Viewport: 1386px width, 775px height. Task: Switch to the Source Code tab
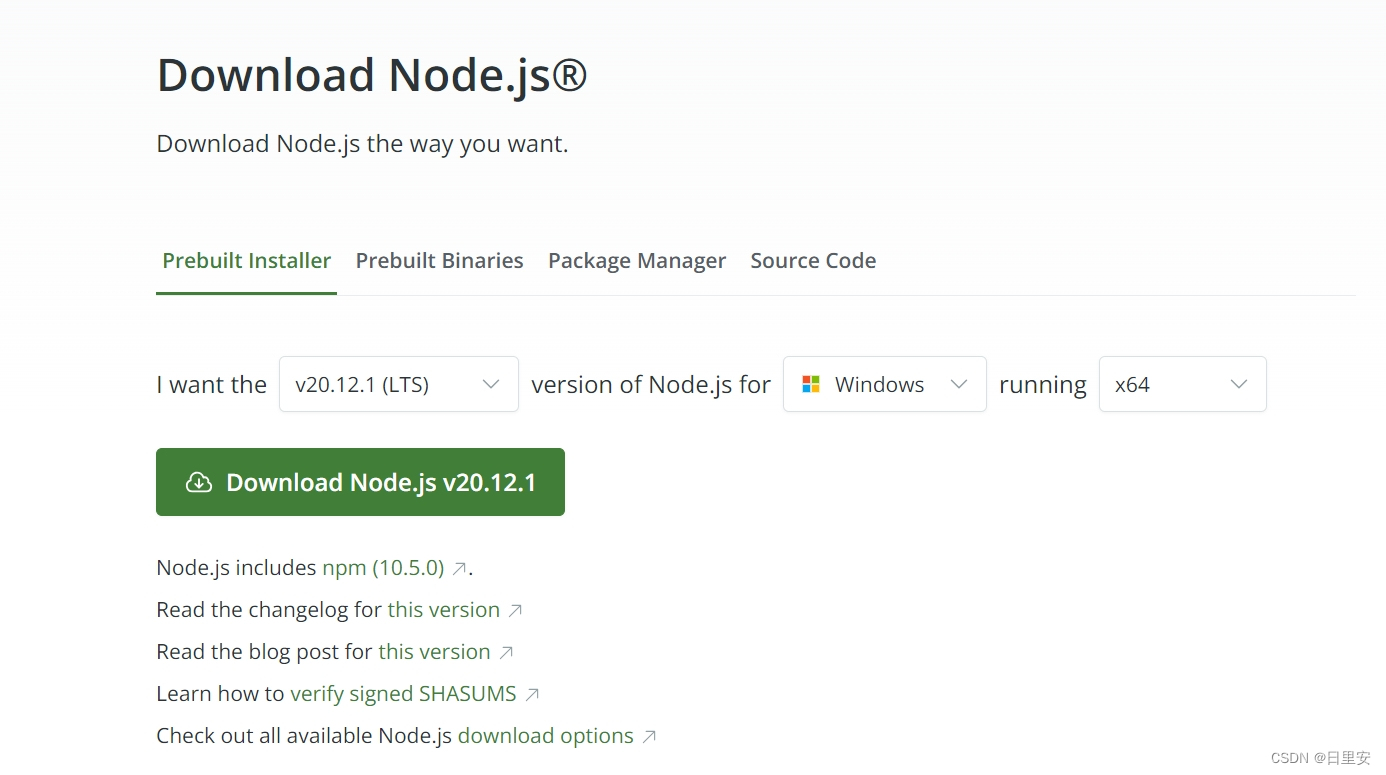coord(813,260)
